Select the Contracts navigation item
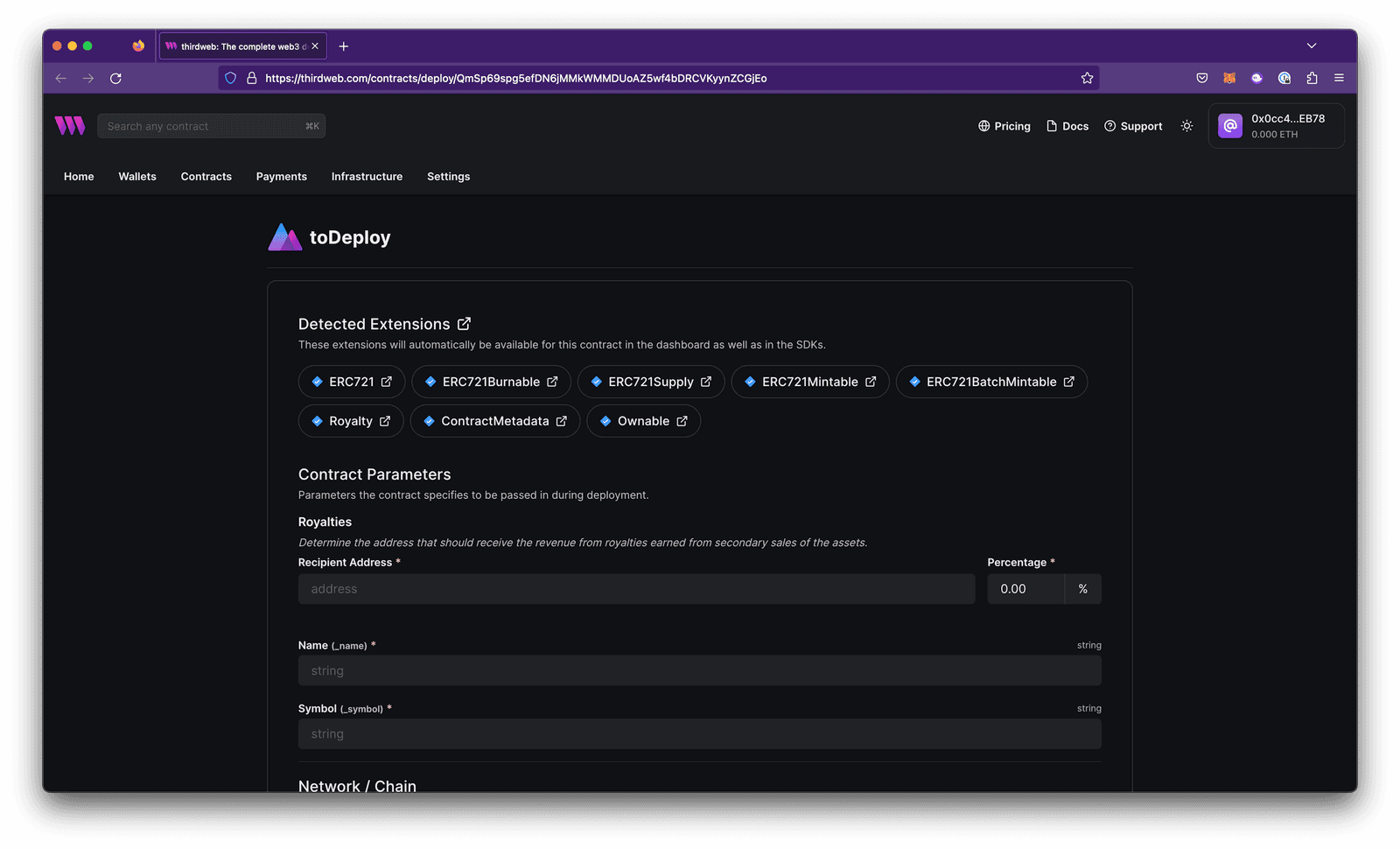Viewport: 1400px width, 849px height. 206,176
